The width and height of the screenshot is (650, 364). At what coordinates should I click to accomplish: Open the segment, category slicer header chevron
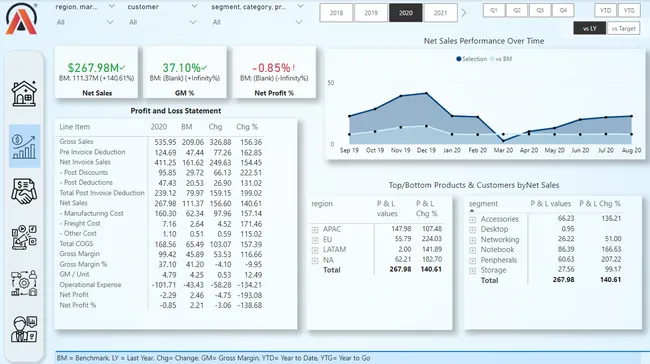pyautogui.click(x=301, y=6)
